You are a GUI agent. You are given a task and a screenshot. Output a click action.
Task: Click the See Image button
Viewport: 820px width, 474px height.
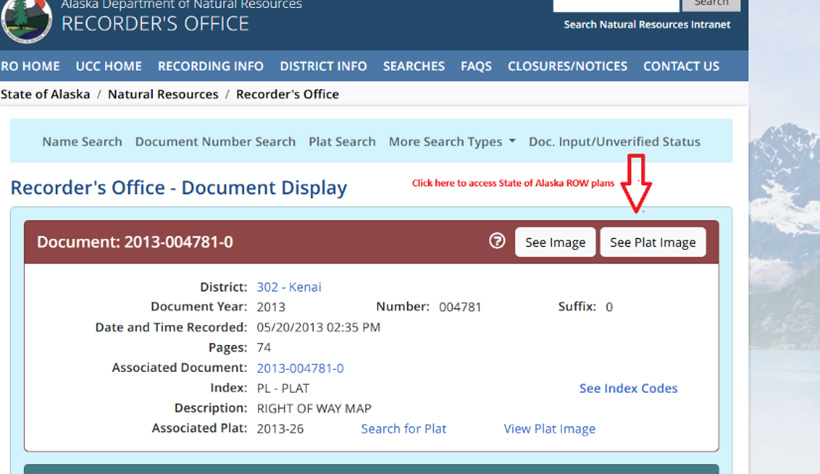[x=555, y=242]
